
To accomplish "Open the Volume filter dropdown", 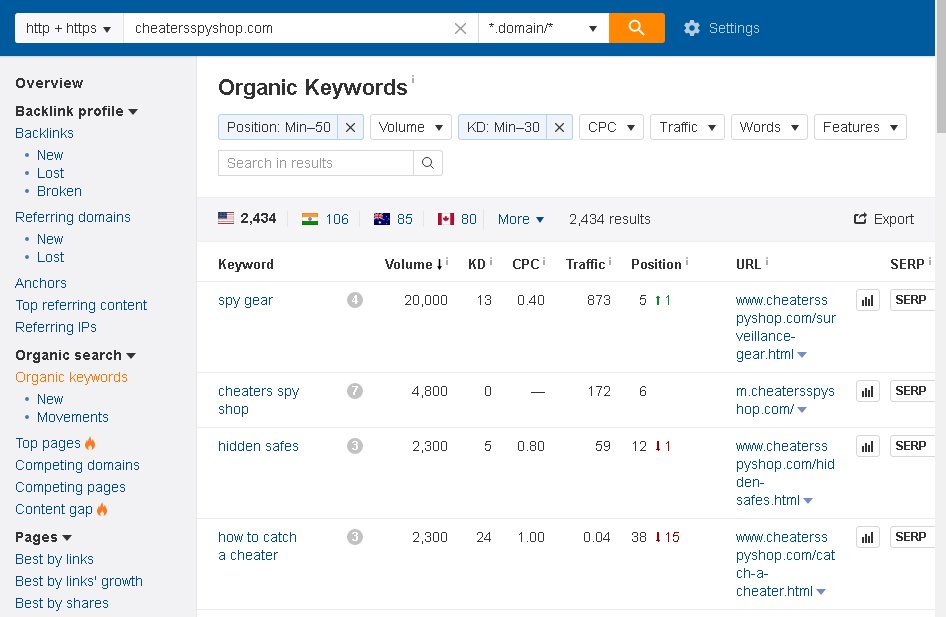I will click(x=410, y=127).
